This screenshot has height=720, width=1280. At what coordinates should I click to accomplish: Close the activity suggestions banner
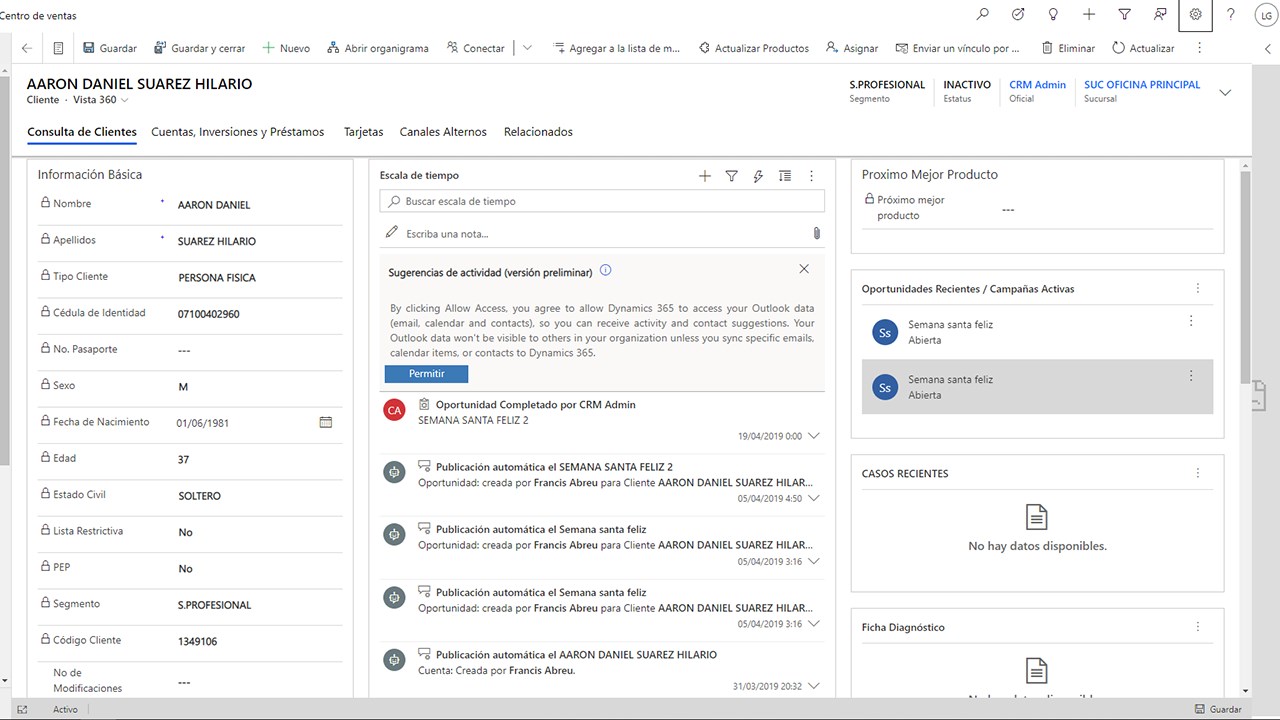click(804, 269)
